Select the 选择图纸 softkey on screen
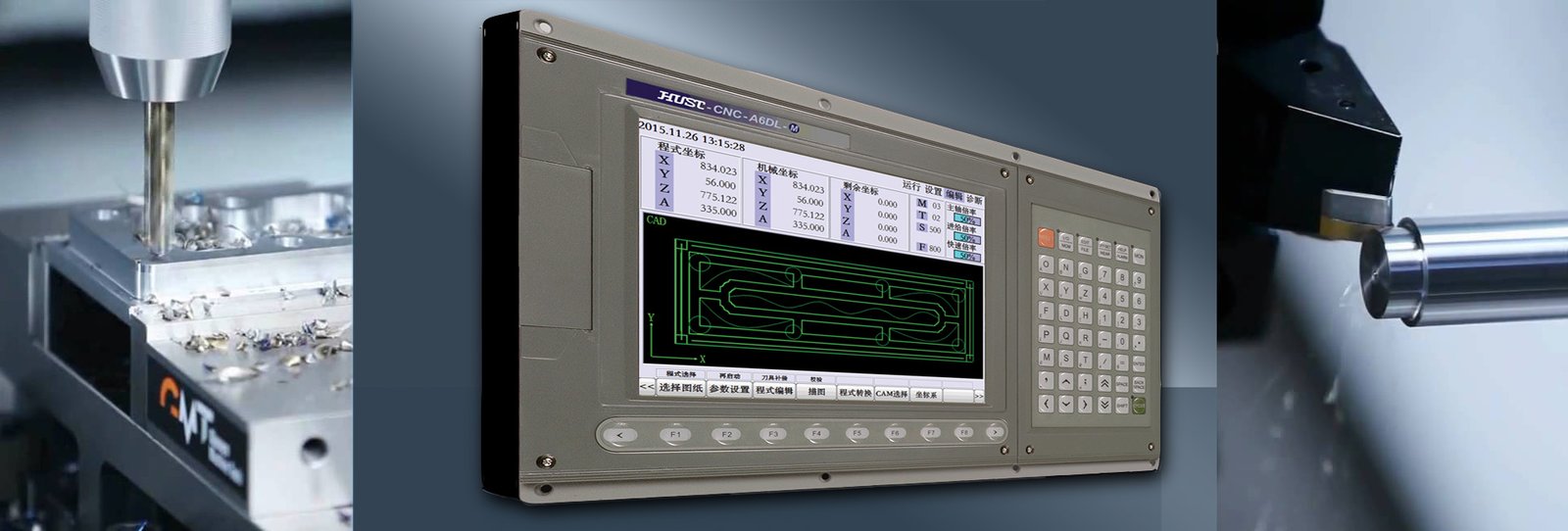The width and height of the screenshot is (1568, 531). (680, 388)
